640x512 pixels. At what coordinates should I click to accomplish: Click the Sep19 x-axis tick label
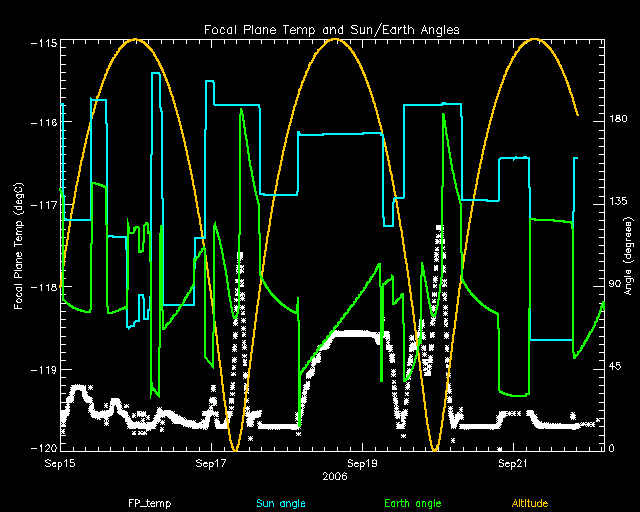[x=362, y=464]
